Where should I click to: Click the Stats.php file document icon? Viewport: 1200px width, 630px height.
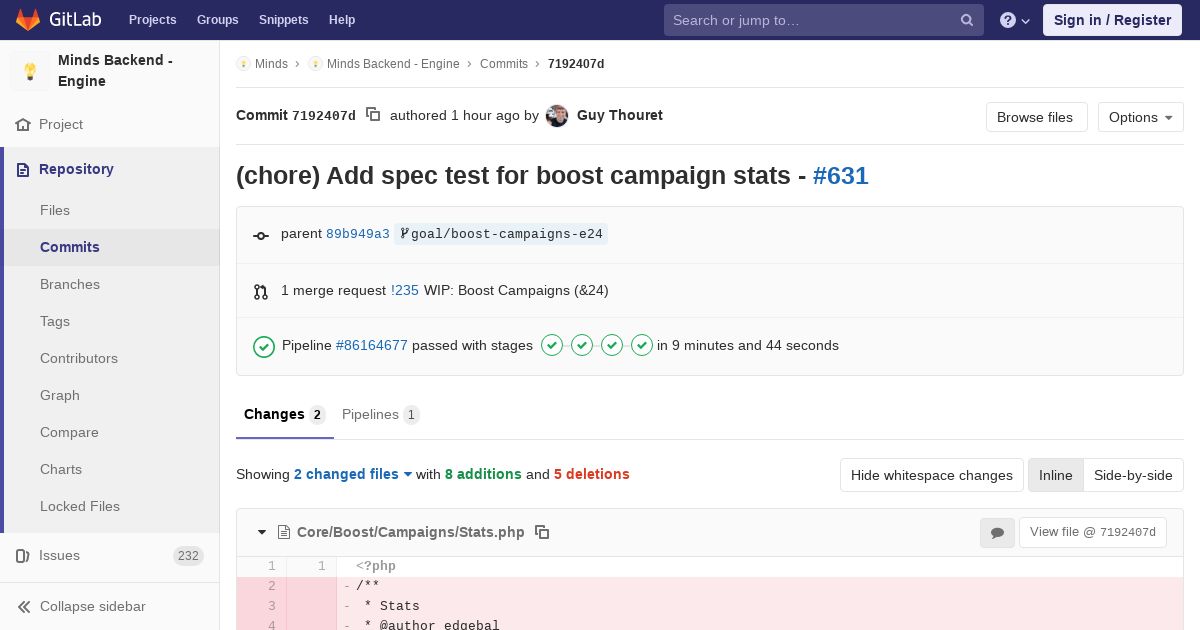point(284,532)
